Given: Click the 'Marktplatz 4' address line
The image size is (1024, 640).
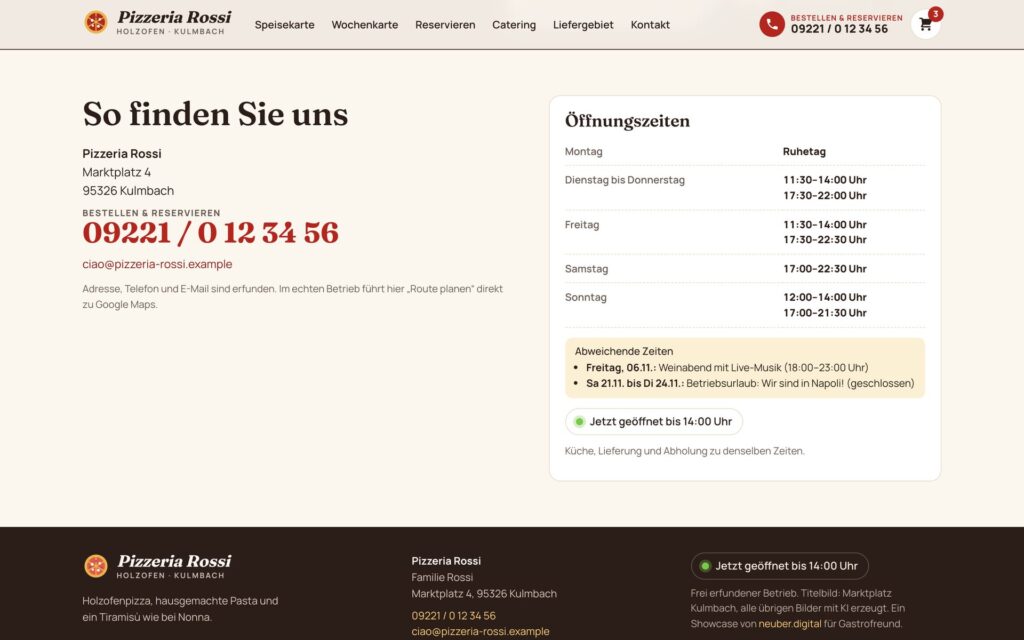Looking at the screenshot, I should pyautogui.click(x=116, y=172).
